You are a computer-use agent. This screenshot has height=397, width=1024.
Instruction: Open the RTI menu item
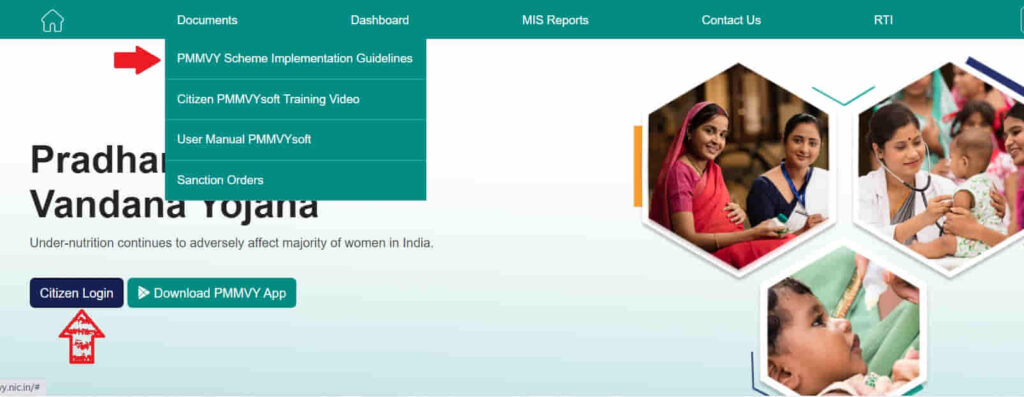coord(883,20)
